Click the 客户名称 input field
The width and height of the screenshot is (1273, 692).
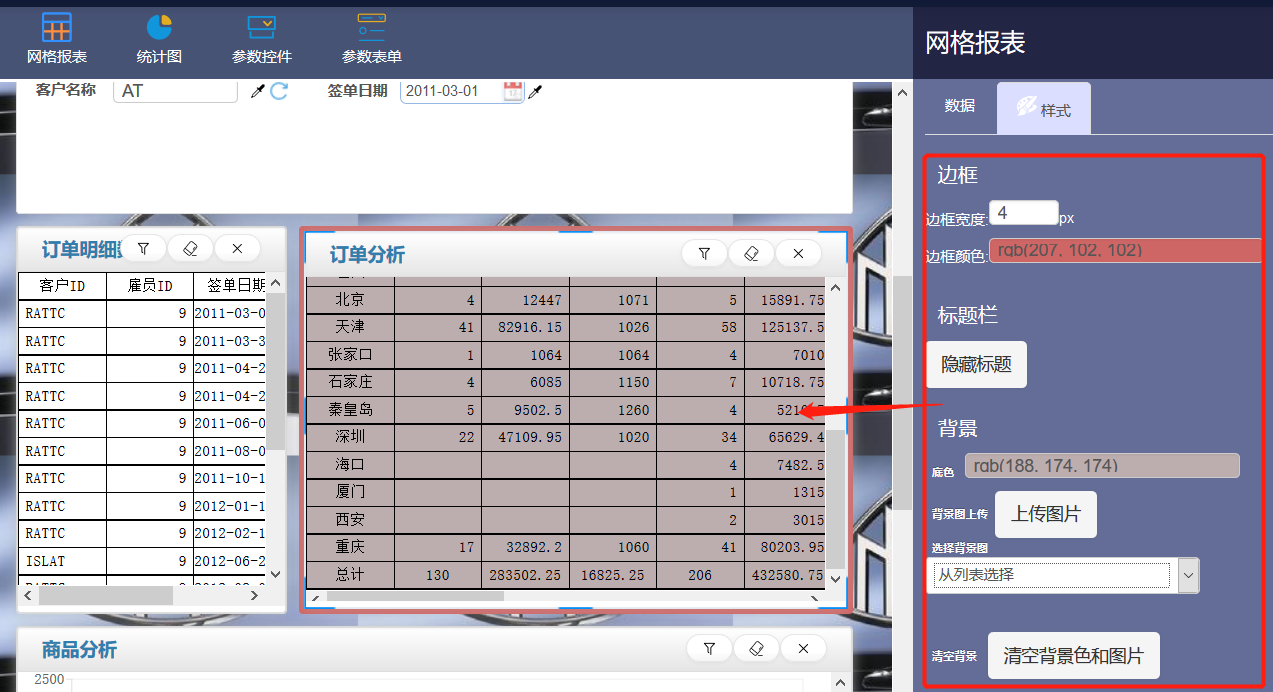click(x=175, y=91)
